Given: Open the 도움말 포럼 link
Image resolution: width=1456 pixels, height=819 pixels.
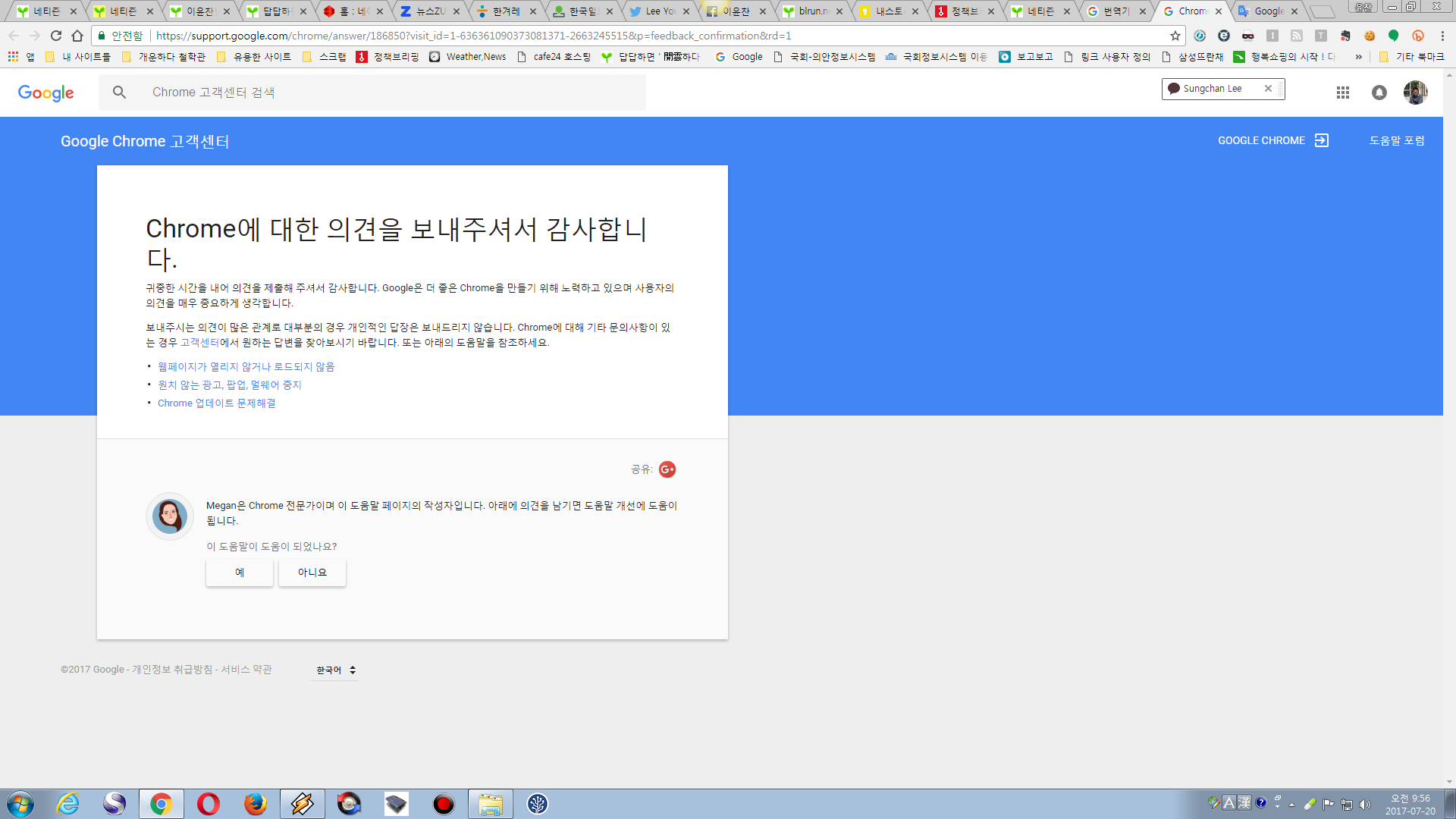Looking at the screenshot, I should tap(1397, 141).
